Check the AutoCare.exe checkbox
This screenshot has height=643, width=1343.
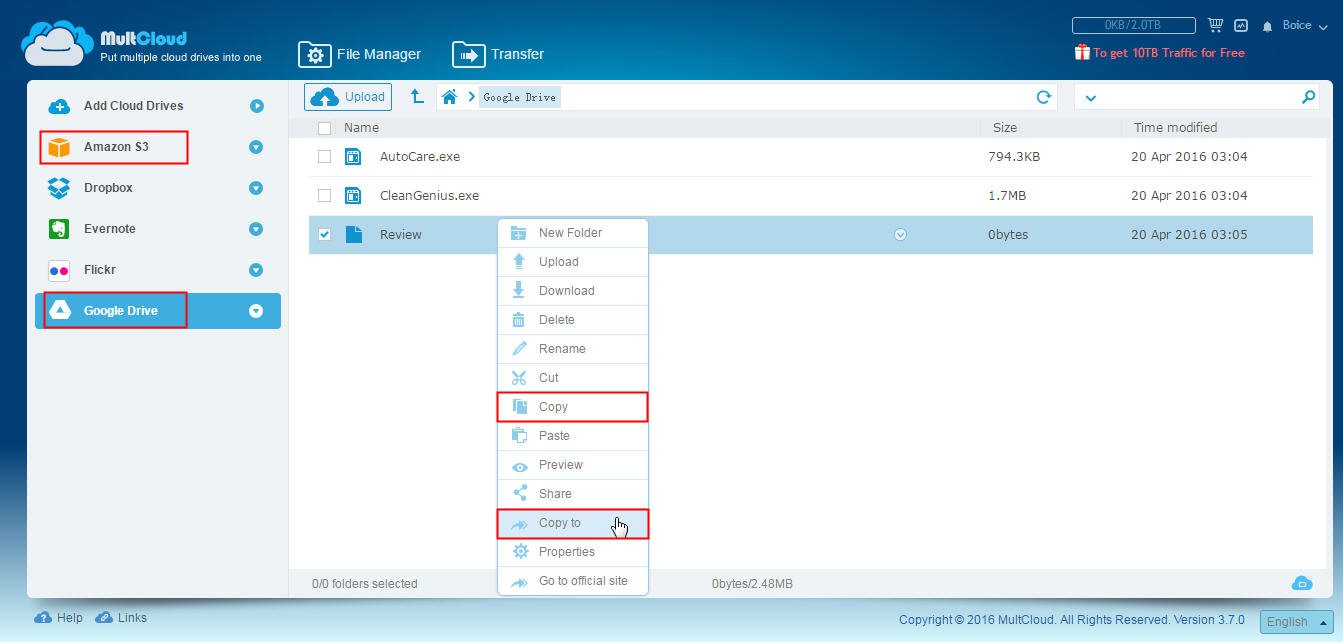coord(324,157)
